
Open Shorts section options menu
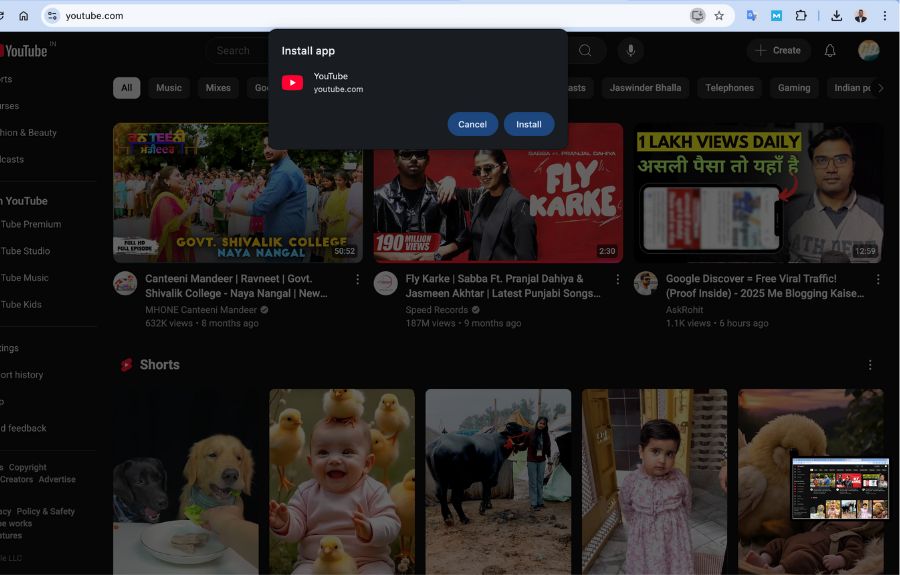(870, 365)
